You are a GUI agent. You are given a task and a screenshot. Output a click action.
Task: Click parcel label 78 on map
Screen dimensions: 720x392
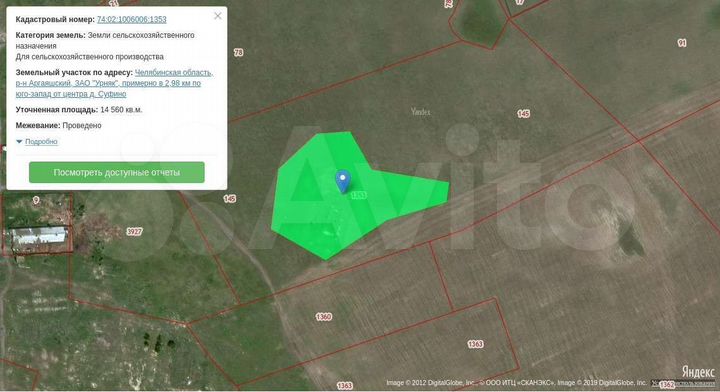[238, 52]
